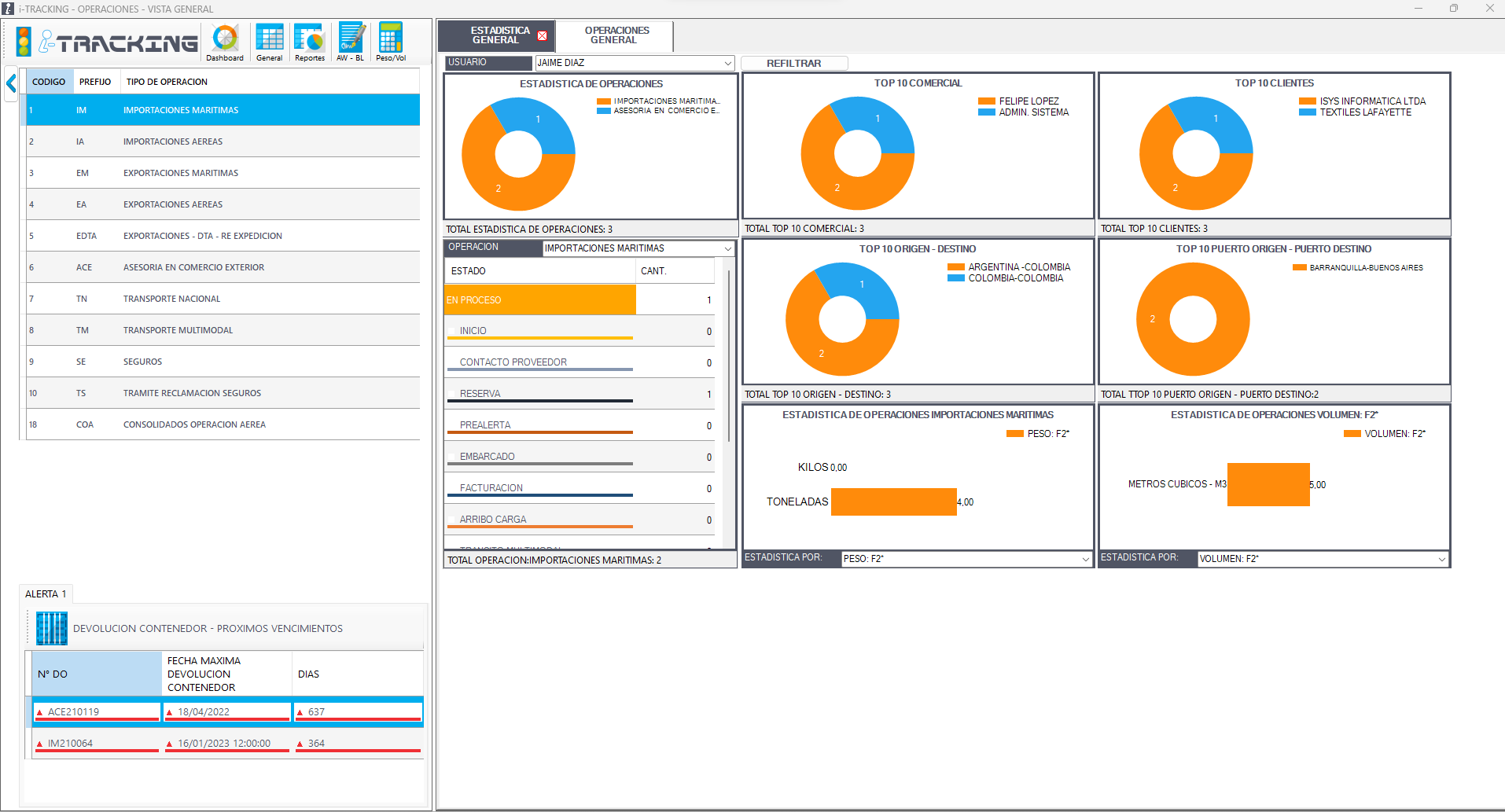Screen dimensions: 1505x812
Task: Expand the Peso: F2 statistic dropdown
Action: click(x=1085, y=559)
